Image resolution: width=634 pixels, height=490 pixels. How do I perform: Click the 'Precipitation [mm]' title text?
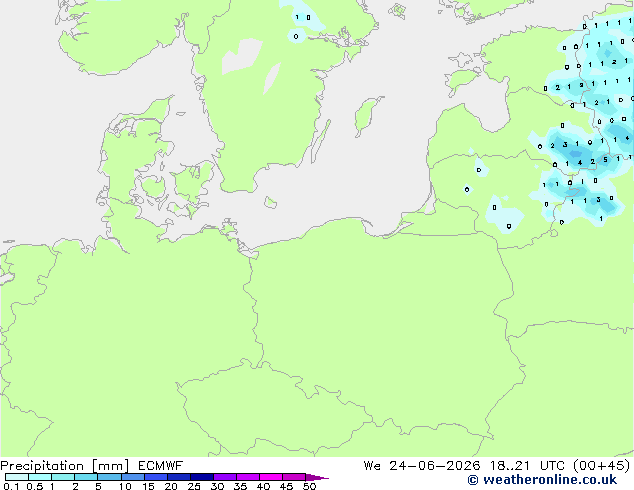click(x=65, y=466)
